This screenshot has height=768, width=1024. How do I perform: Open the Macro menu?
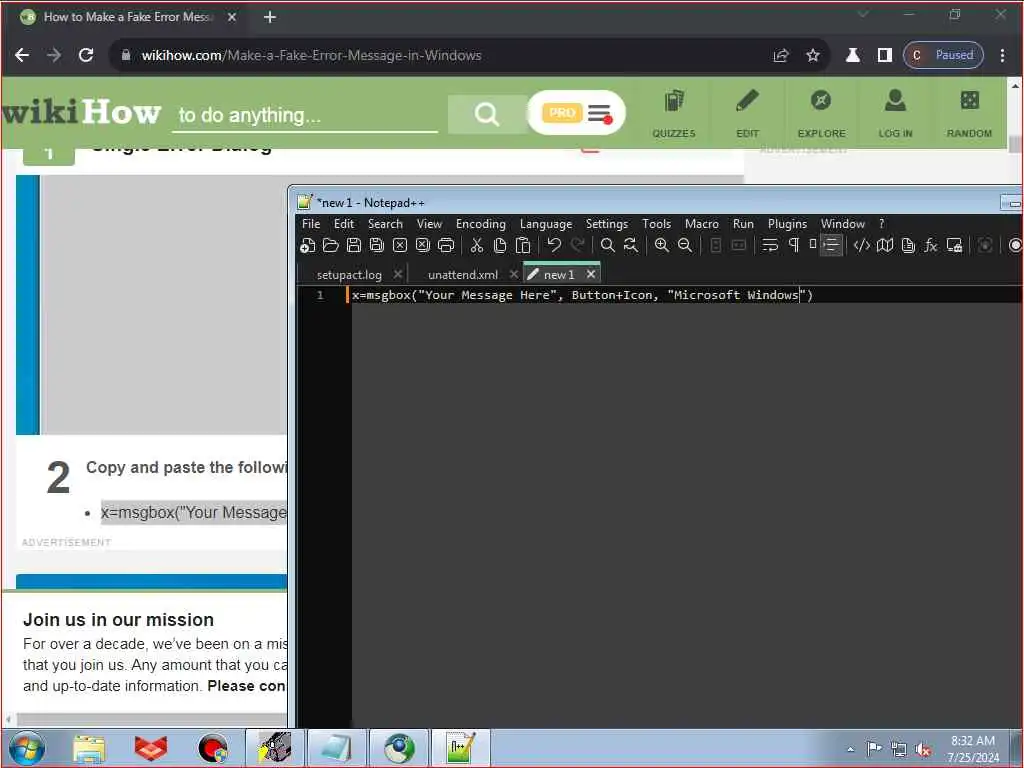tap(702, 224)
